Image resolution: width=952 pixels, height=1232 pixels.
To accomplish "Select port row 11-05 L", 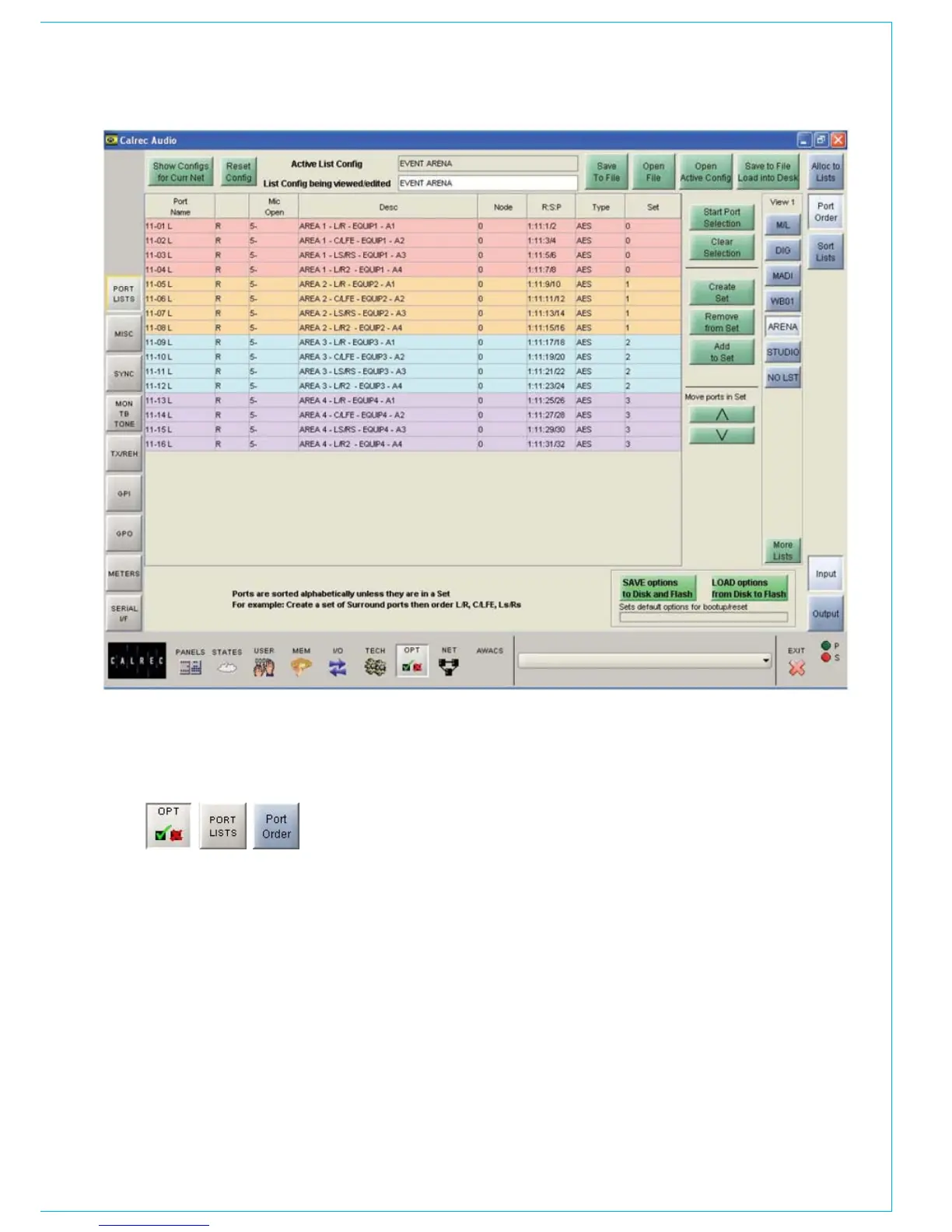I will tap(413, 285).
